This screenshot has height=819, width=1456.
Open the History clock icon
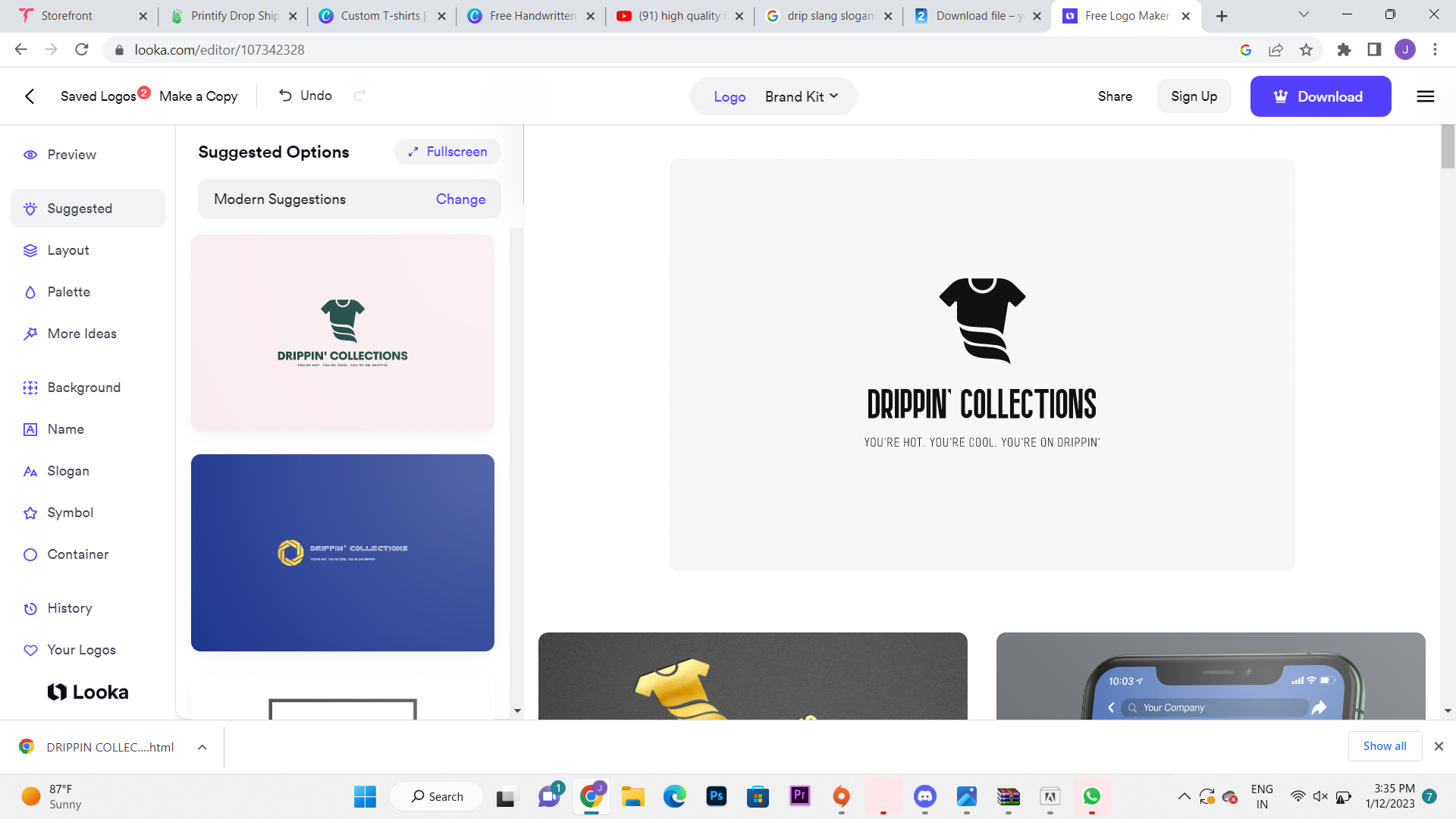30,608
